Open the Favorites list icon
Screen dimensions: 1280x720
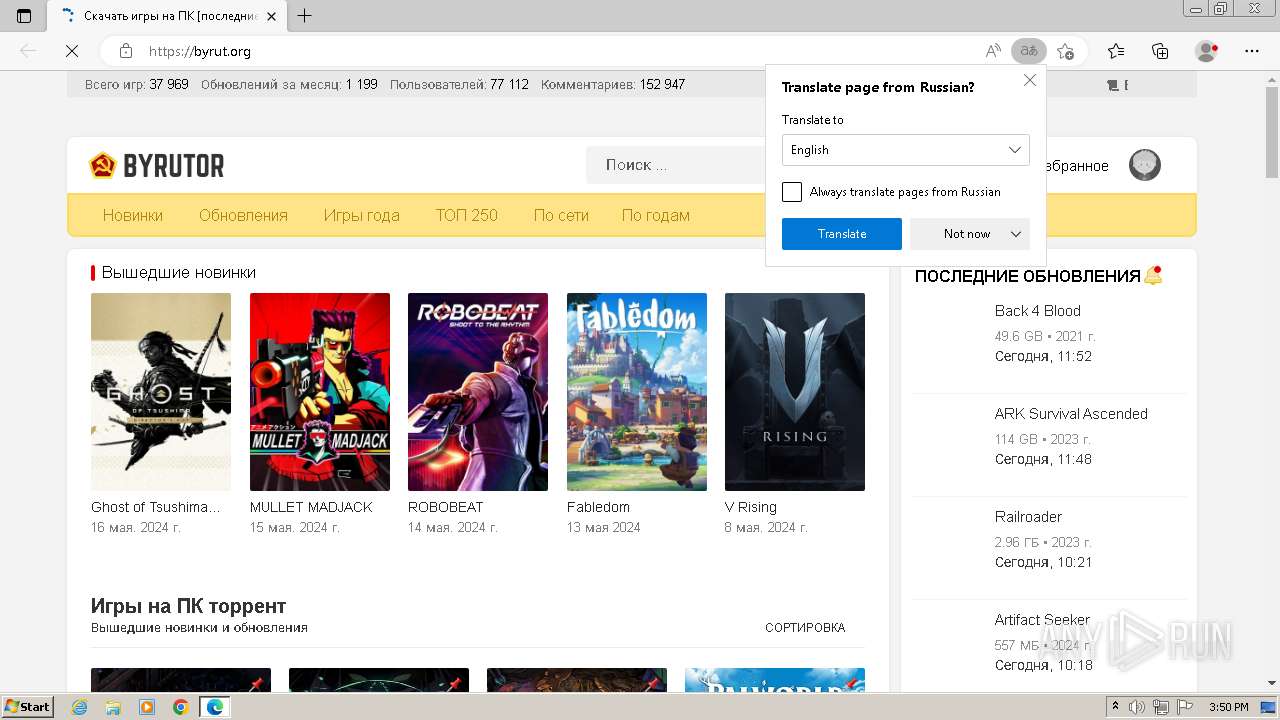1116,51
